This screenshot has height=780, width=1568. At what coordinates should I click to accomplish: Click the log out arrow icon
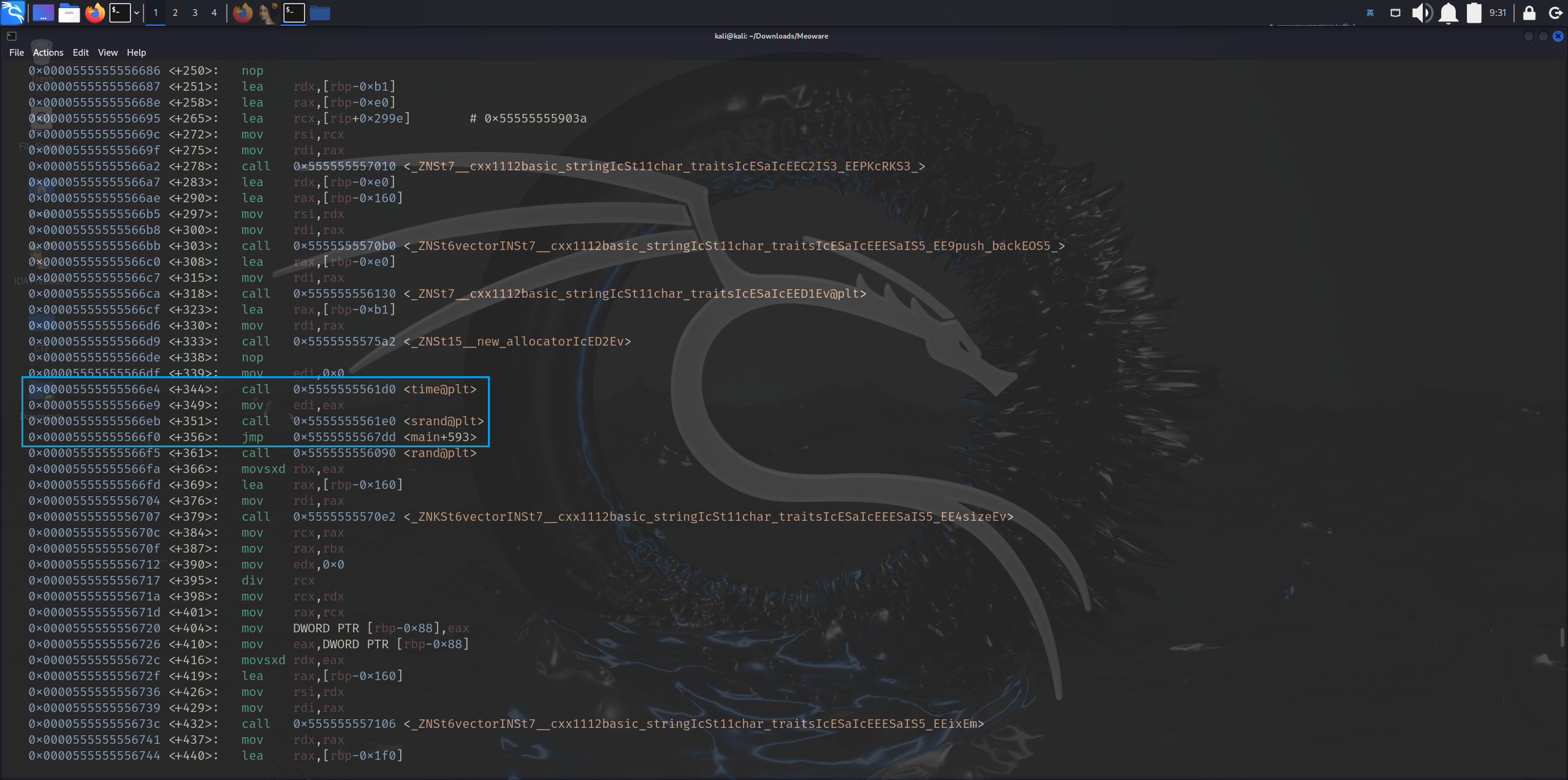click(1555, 13)
